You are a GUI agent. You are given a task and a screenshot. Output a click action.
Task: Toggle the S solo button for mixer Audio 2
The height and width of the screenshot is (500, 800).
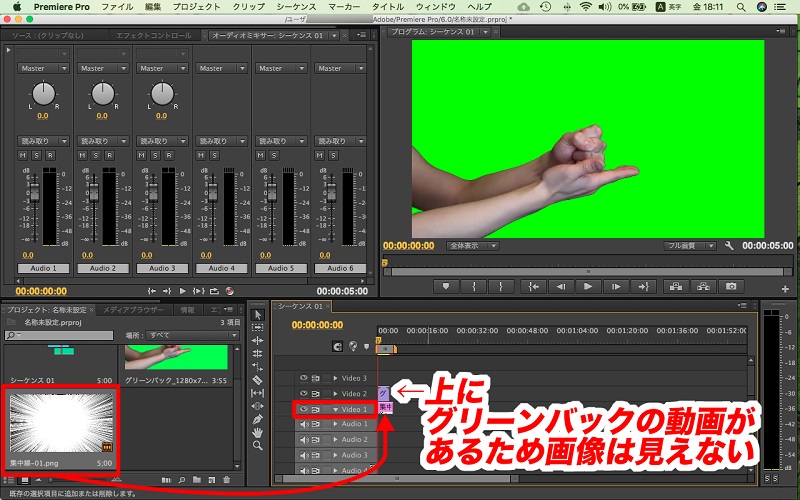tap(96, 155)
